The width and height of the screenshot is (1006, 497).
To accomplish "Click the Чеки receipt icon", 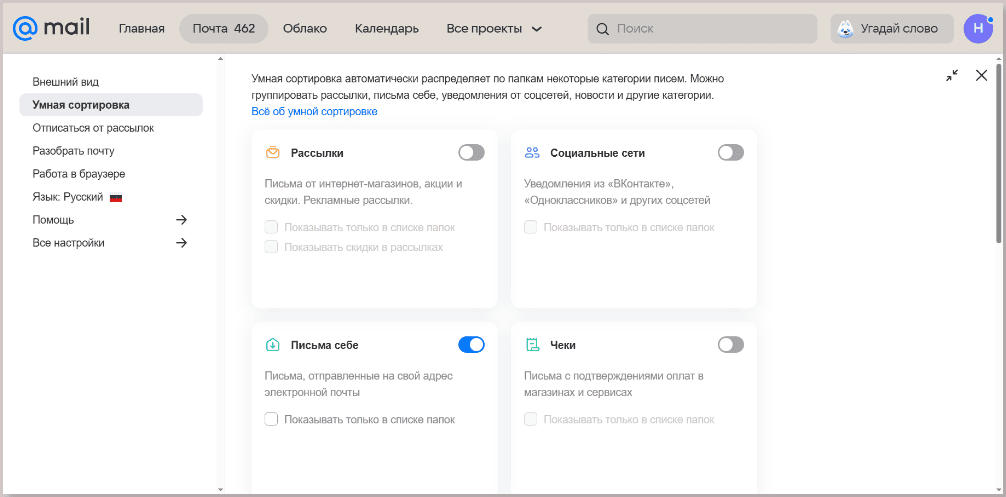I will point(532,345).
